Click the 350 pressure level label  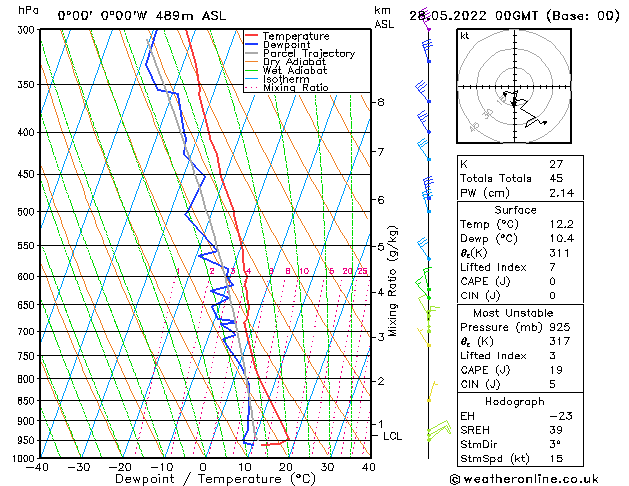pos(28,85)
